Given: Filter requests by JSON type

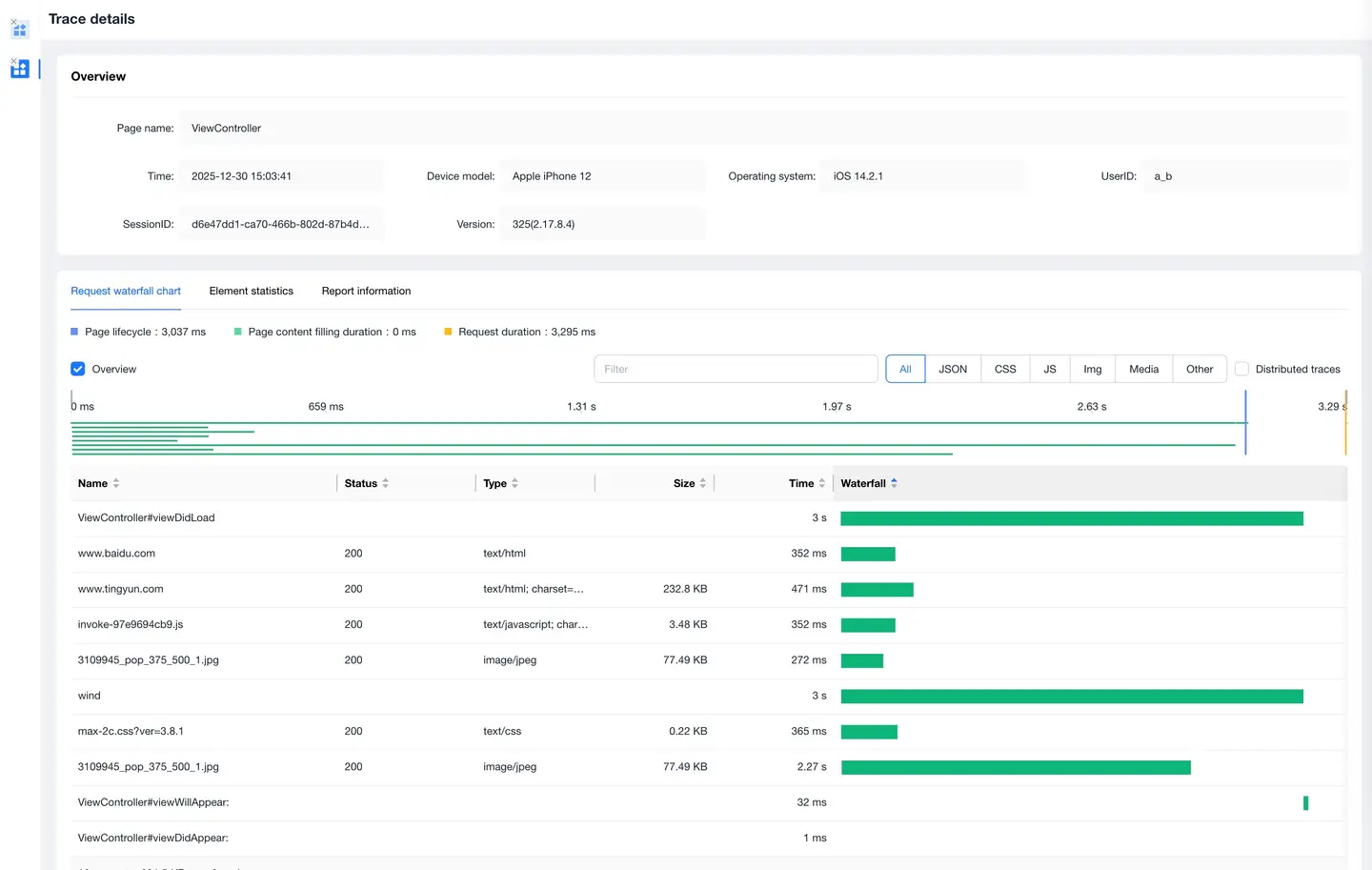Looking at the screenshot, I should pyautogui.click(x=953, y=370).
